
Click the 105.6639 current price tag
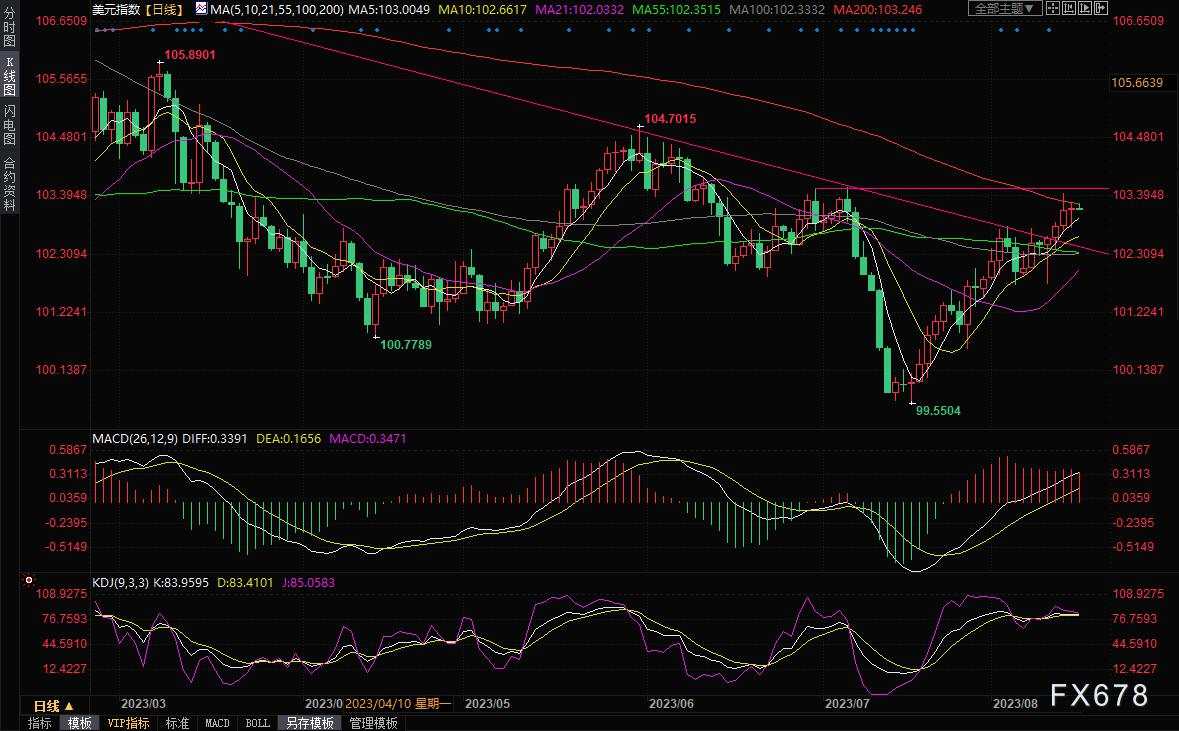click(x=1137, y=83)
